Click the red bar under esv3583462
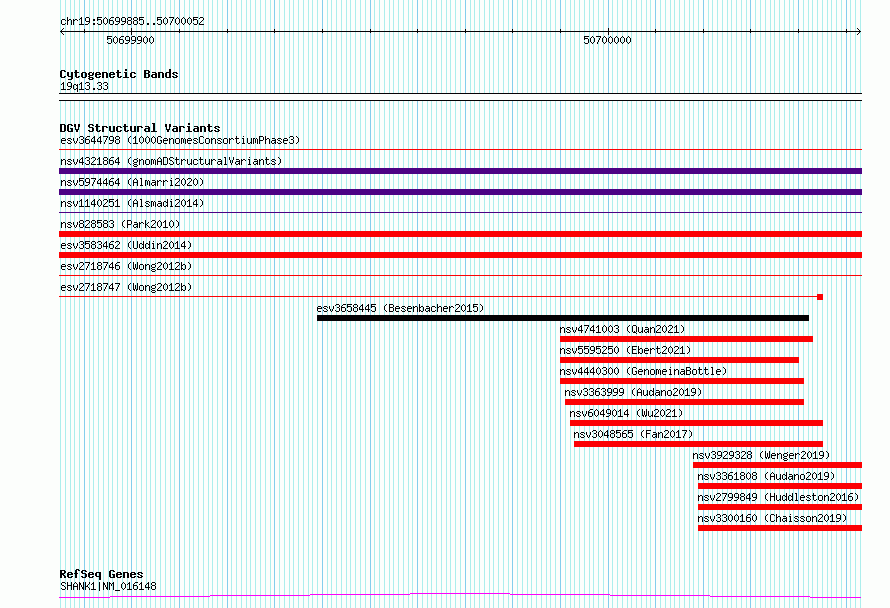This screenshot has height=608, width=890. [460, 255]
